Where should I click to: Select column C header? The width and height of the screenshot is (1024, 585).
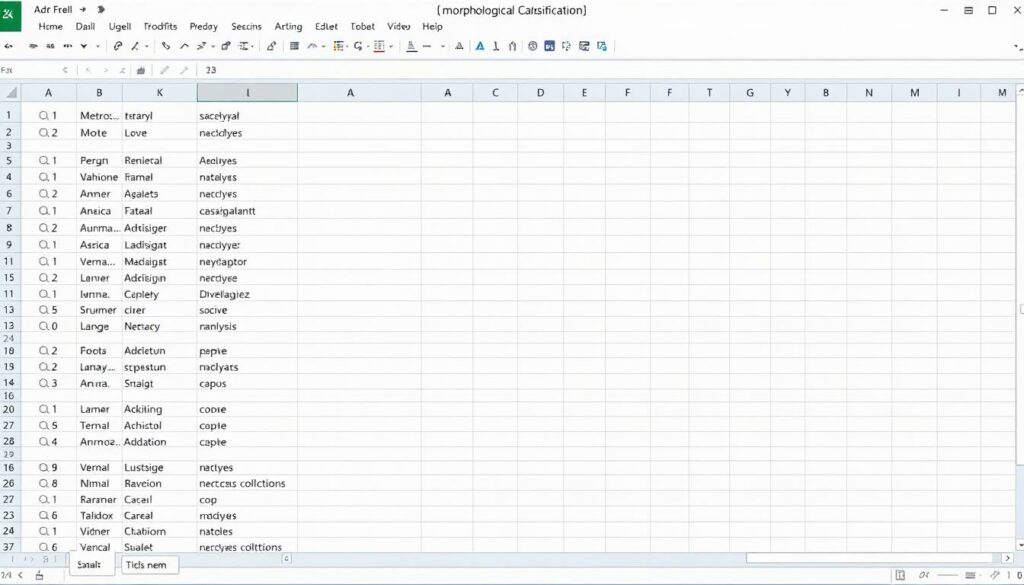click(495, 93)
